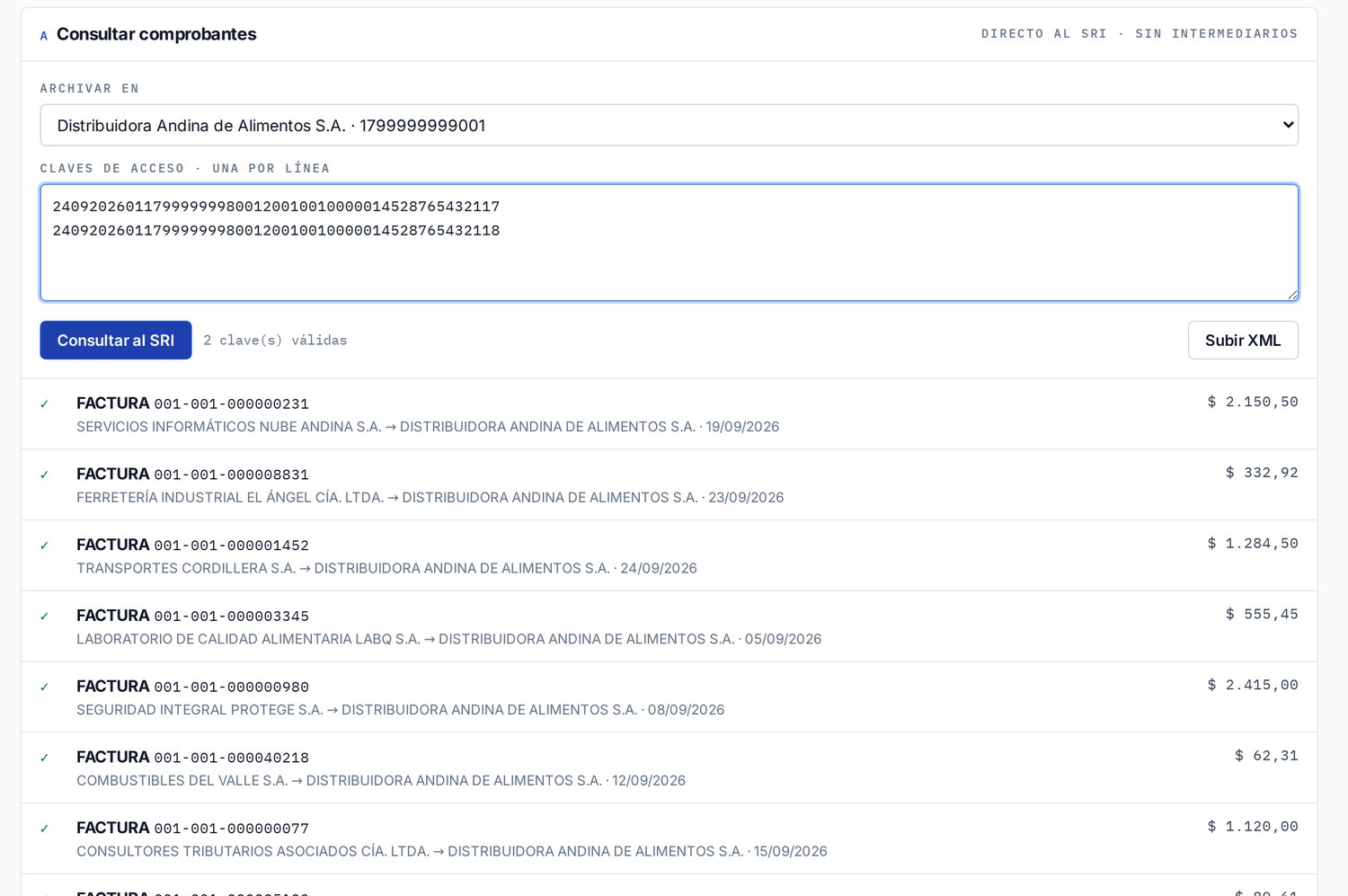
Task: Click the amount $ 555,45
Action: click(x=1262, y=615)
